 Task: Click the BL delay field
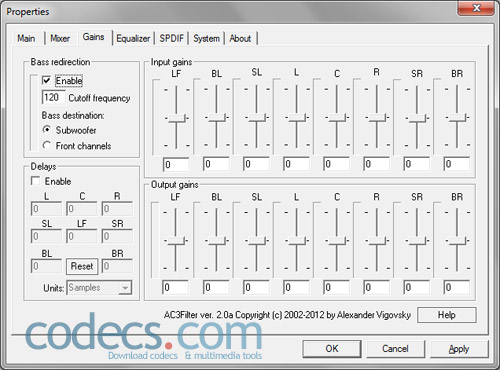[46, 266]
